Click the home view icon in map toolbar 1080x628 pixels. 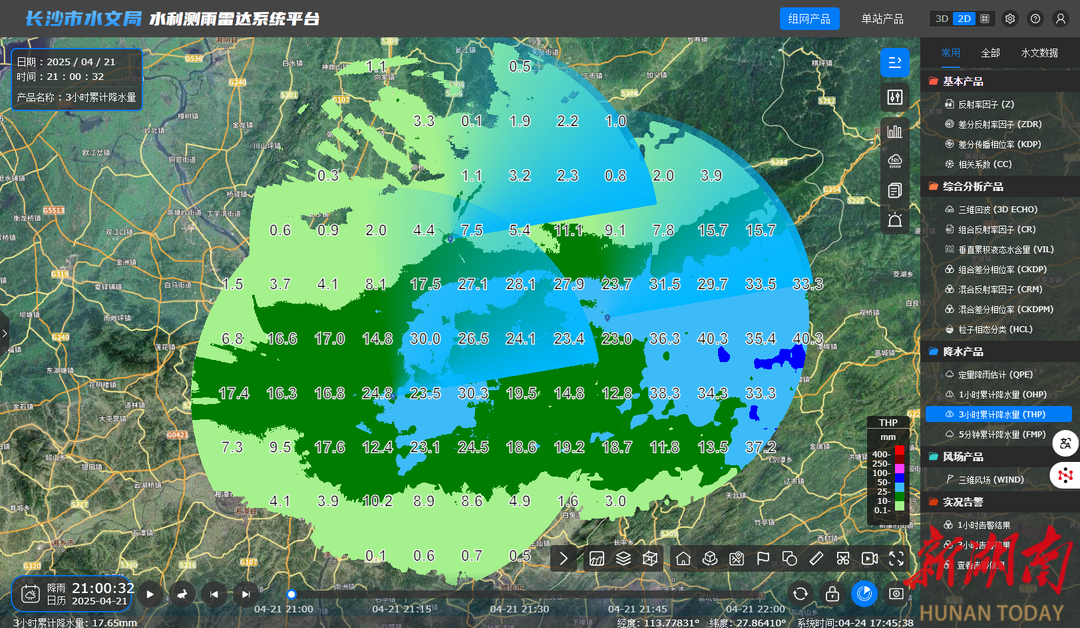click(683, 558)
